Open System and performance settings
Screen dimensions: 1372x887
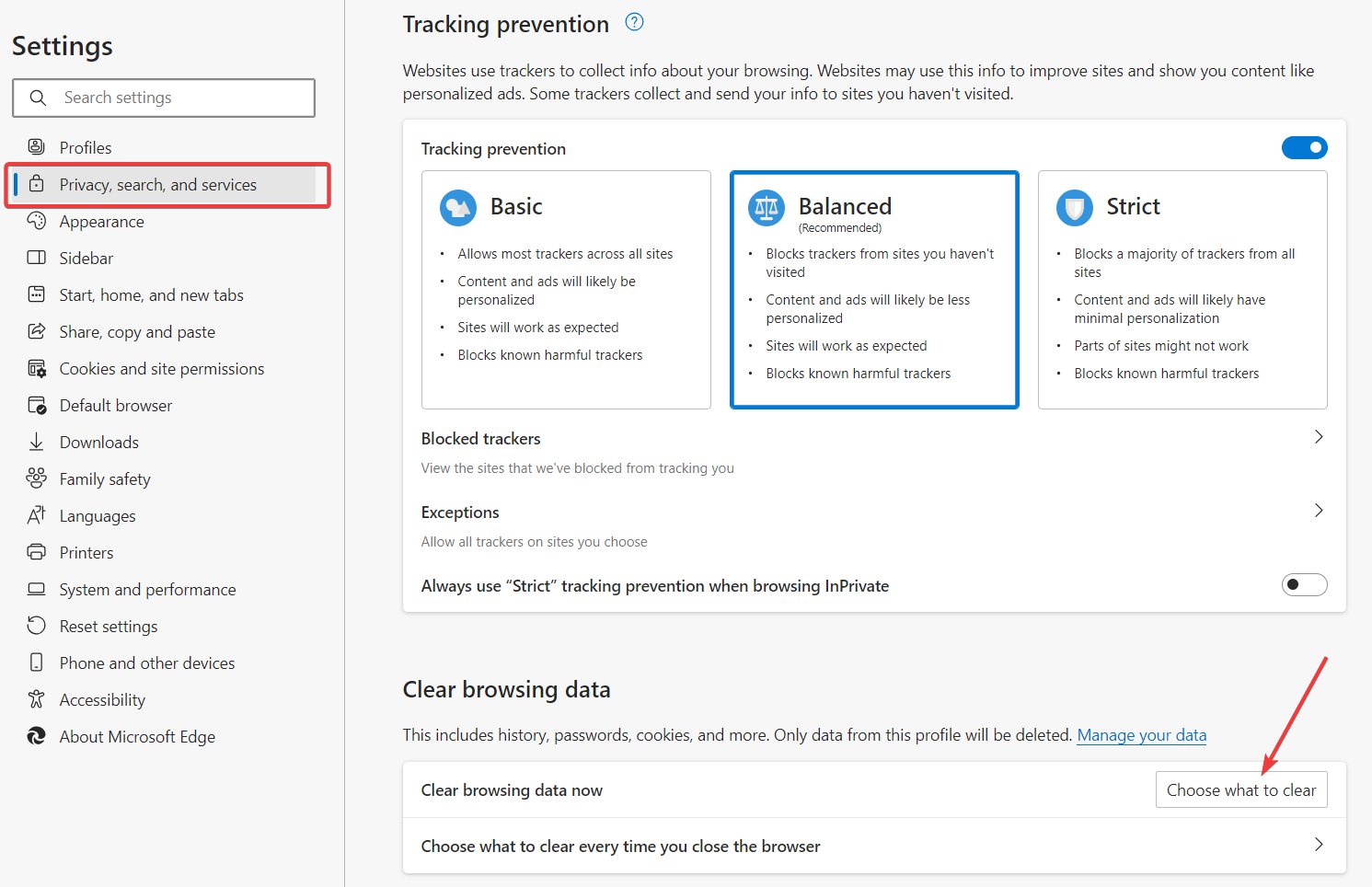pyautogui.click(x=147, y=590)
